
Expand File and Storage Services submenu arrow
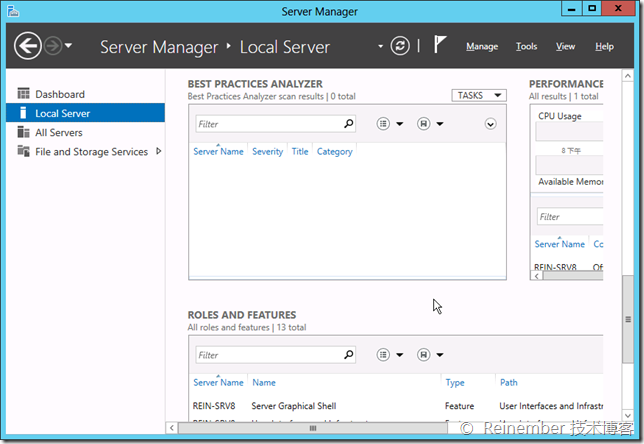coord(158,152)
